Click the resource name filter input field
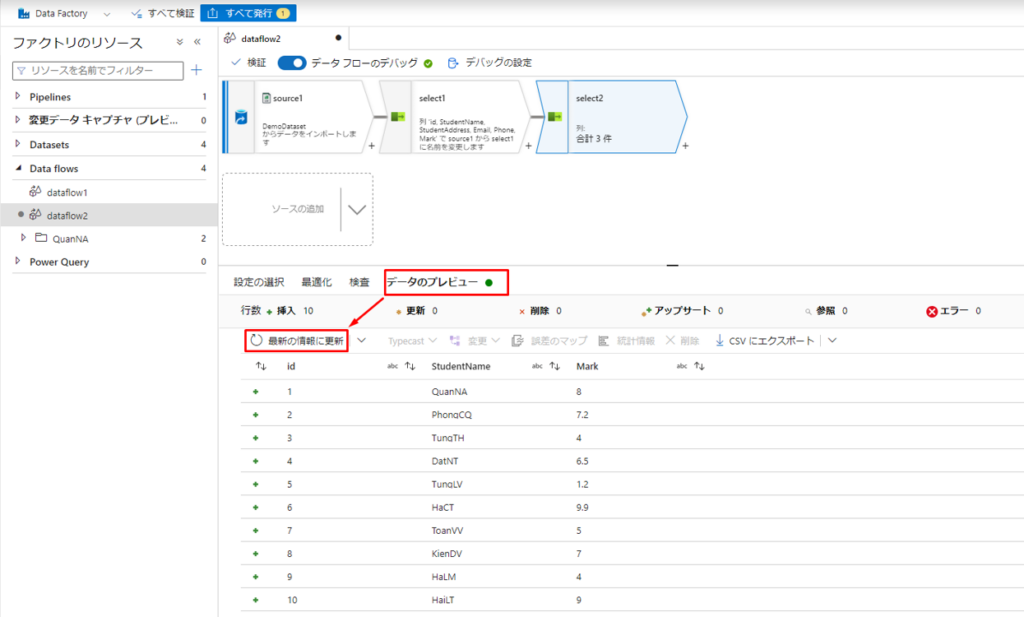 98,71
